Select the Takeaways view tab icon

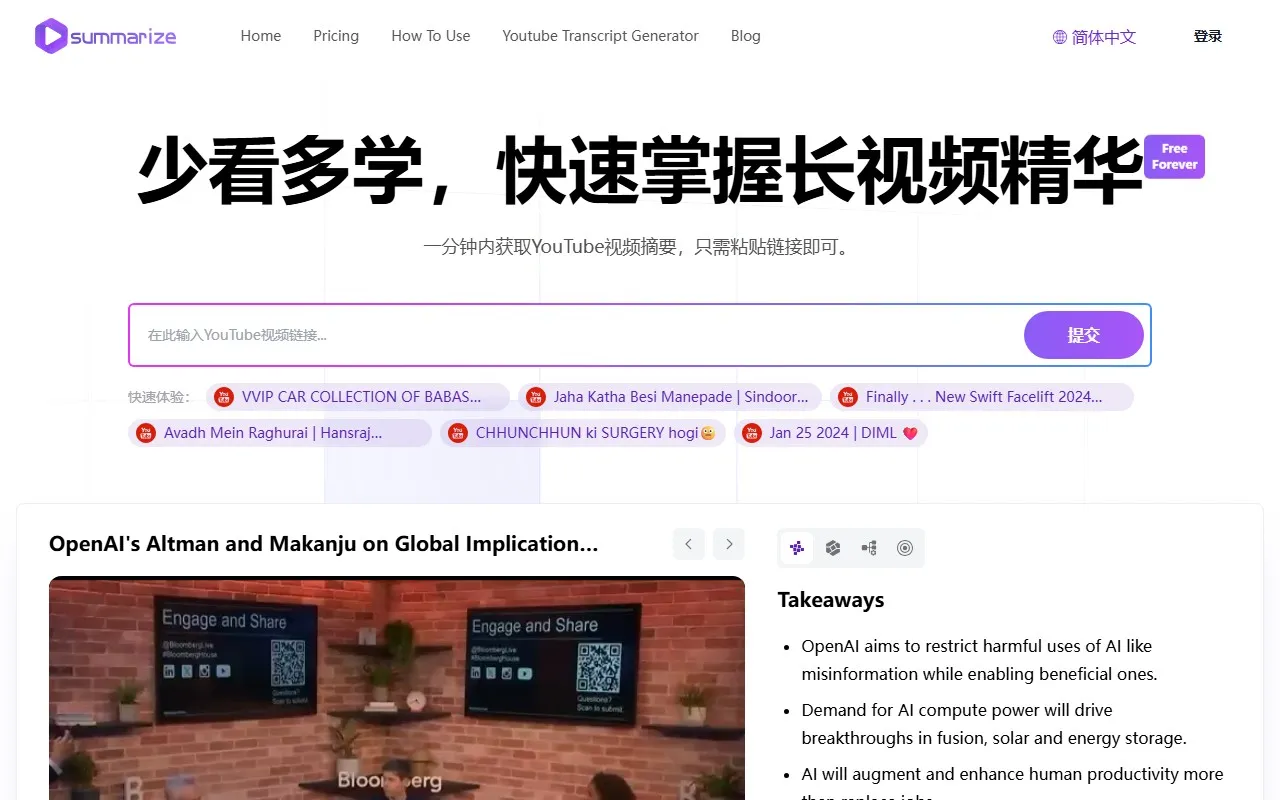pos(797,548)
